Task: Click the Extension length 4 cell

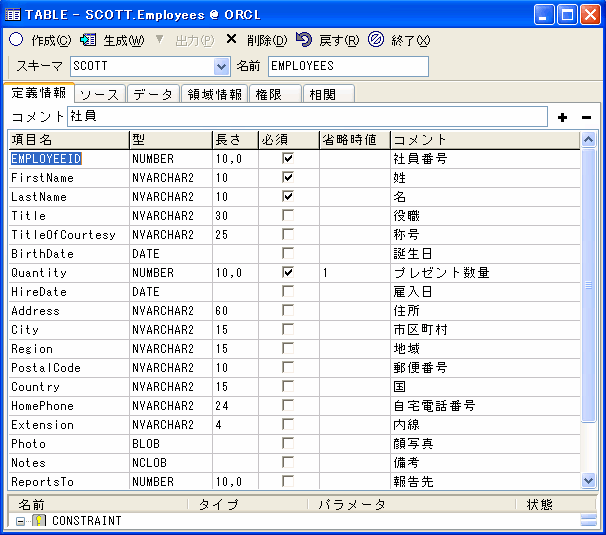Action: 235,425
